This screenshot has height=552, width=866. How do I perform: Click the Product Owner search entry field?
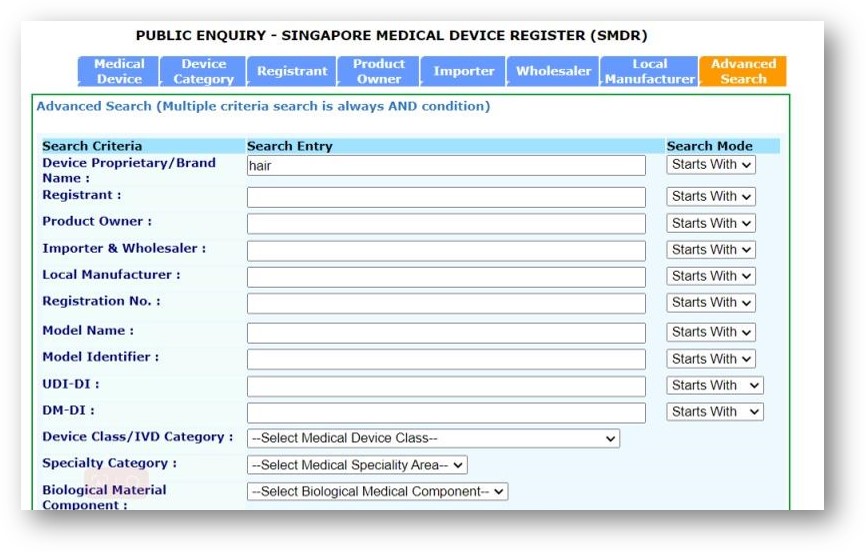coord(446,224)
